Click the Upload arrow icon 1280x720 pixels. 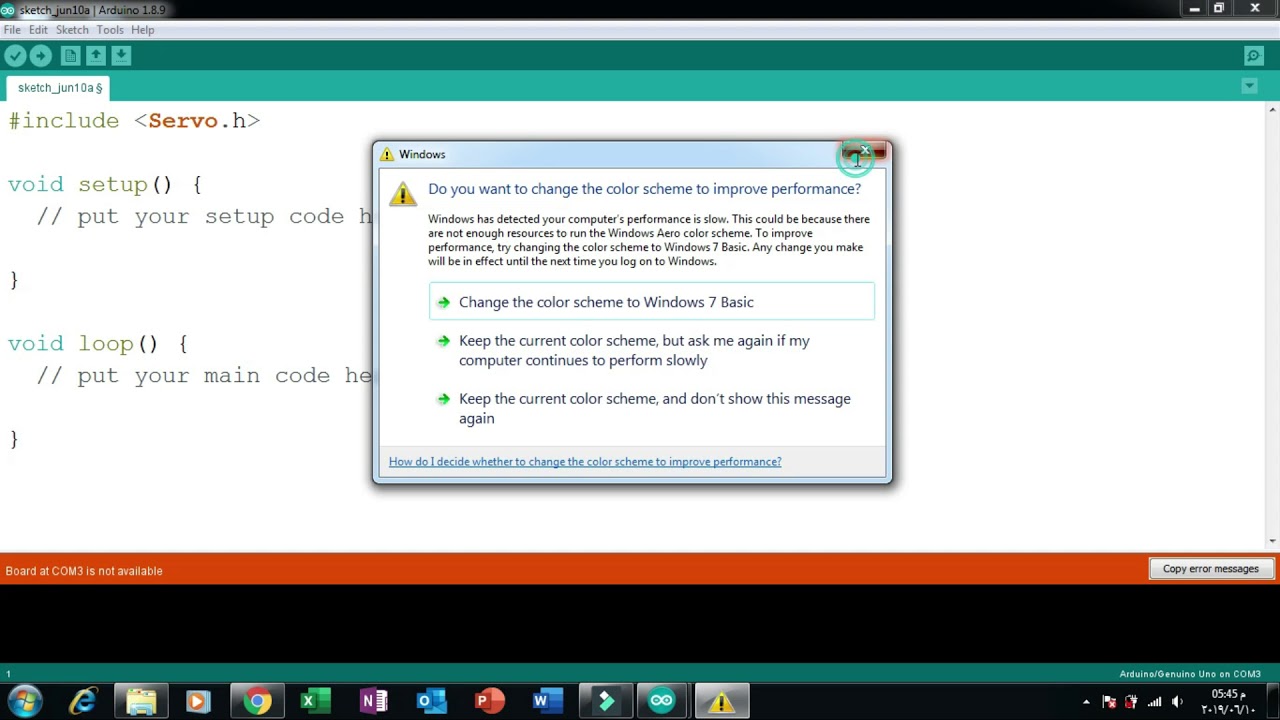(x=40, y=56)
